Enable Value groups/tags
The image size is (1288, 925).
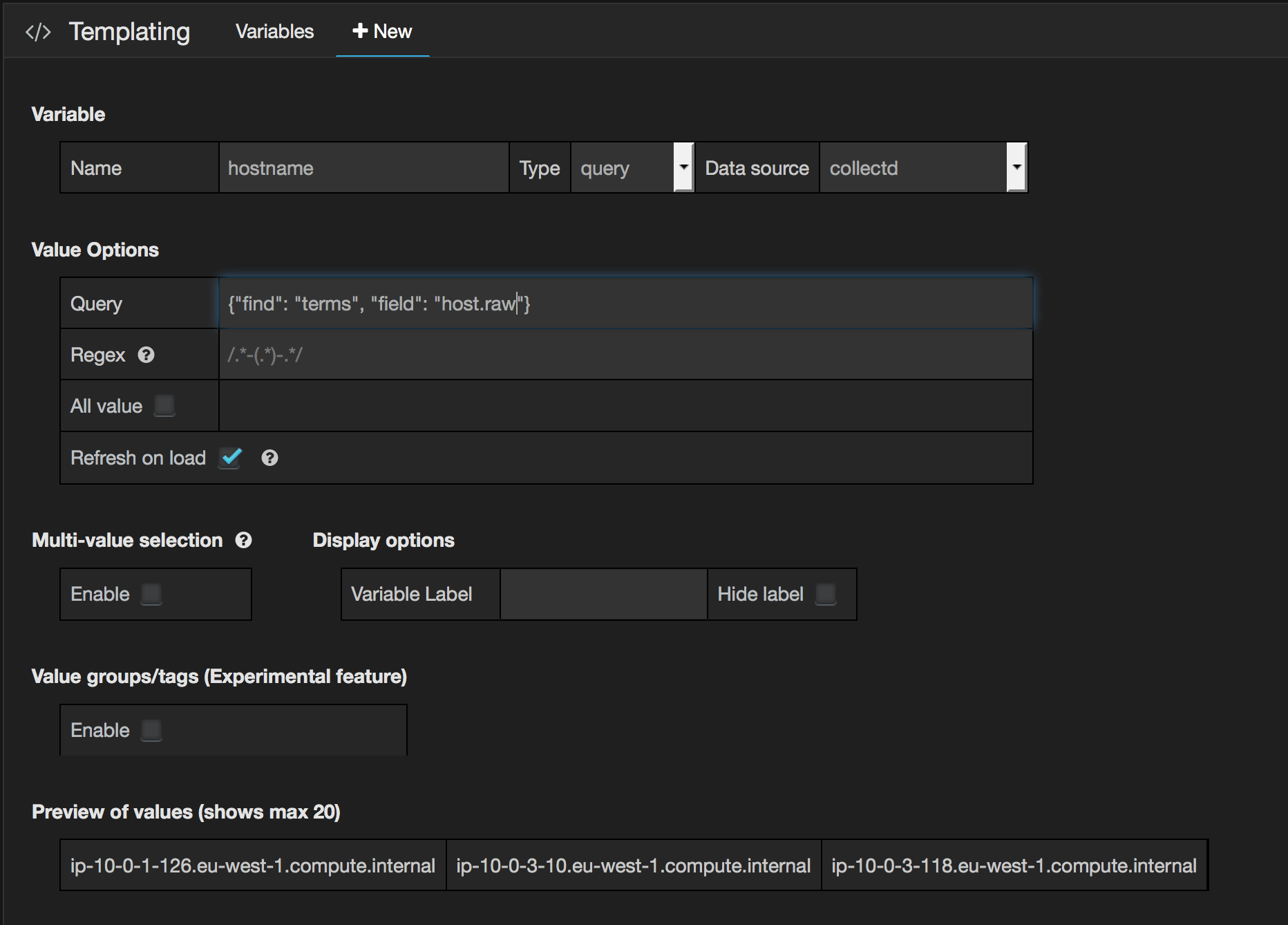[x=151, y=730]
